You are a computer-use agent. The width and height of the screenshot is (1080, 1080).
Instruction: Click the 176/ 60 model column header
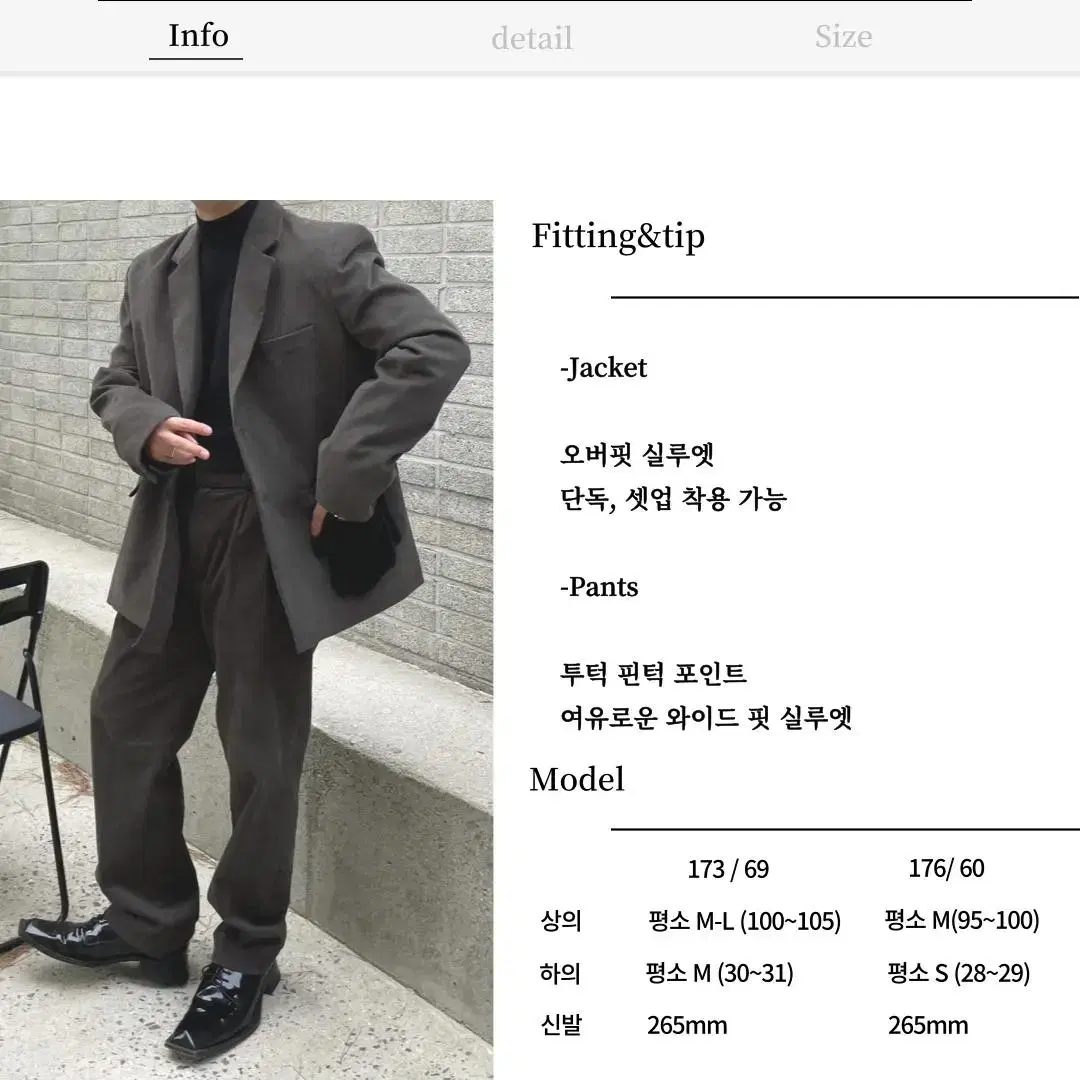click(946, 869)
